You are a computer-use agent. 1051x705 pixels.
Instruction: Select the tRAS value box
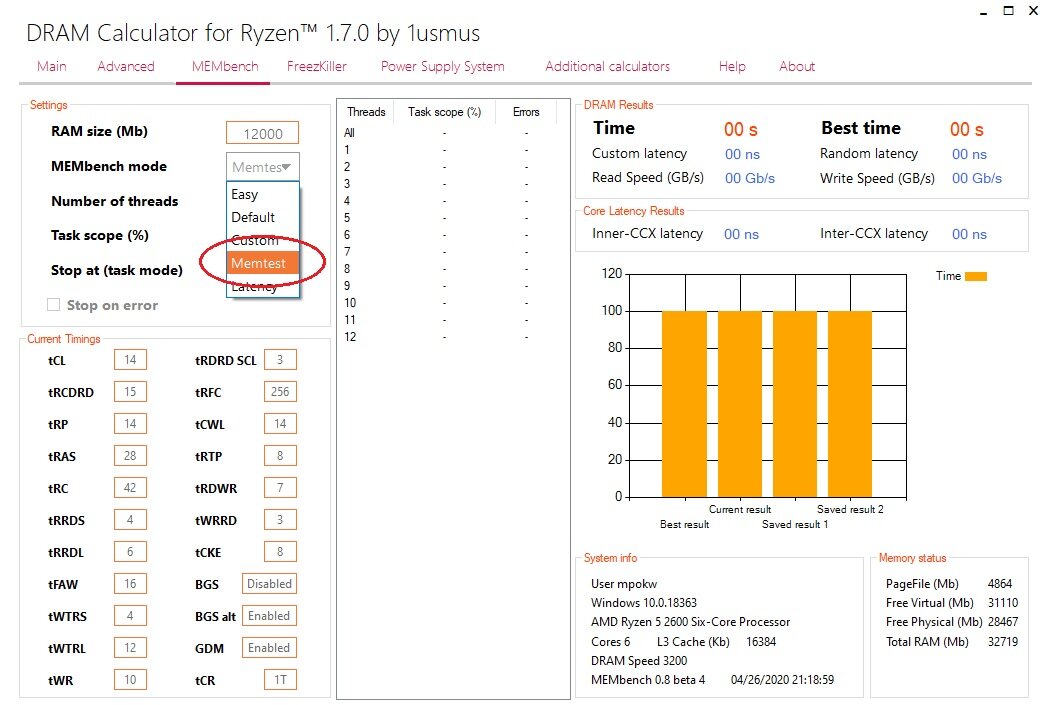130,456
